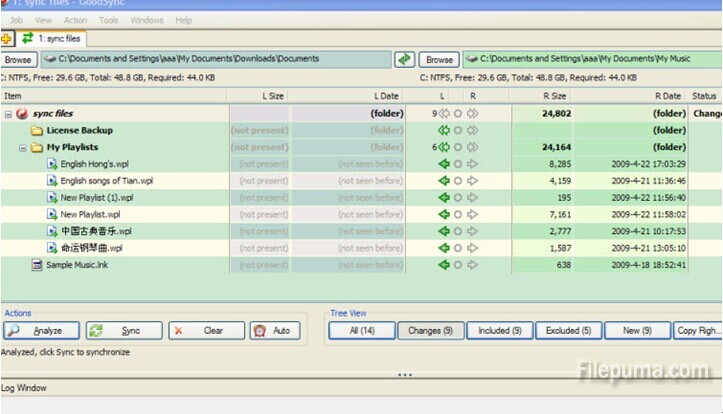Toggle the Changes (9) filter
Image resolution: width=723 pixels, height=414 pixels.
(x=431, y=331)
